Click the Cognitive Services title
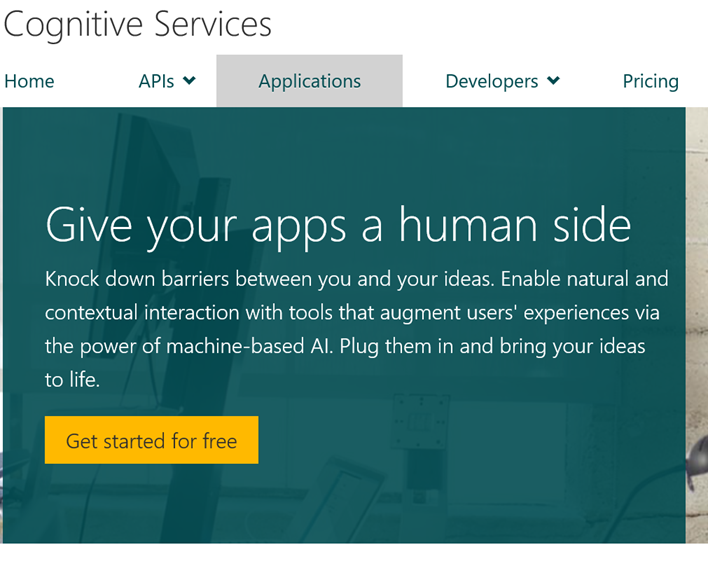Viewport: 708px width, 573px height. click(x=137, y=24)
